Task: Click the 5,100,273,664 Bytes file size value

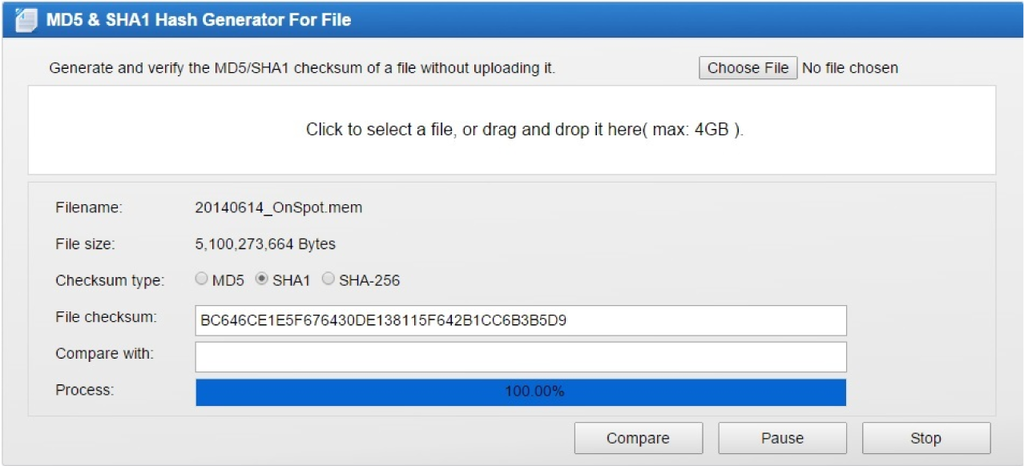Action: click(265, 244)
